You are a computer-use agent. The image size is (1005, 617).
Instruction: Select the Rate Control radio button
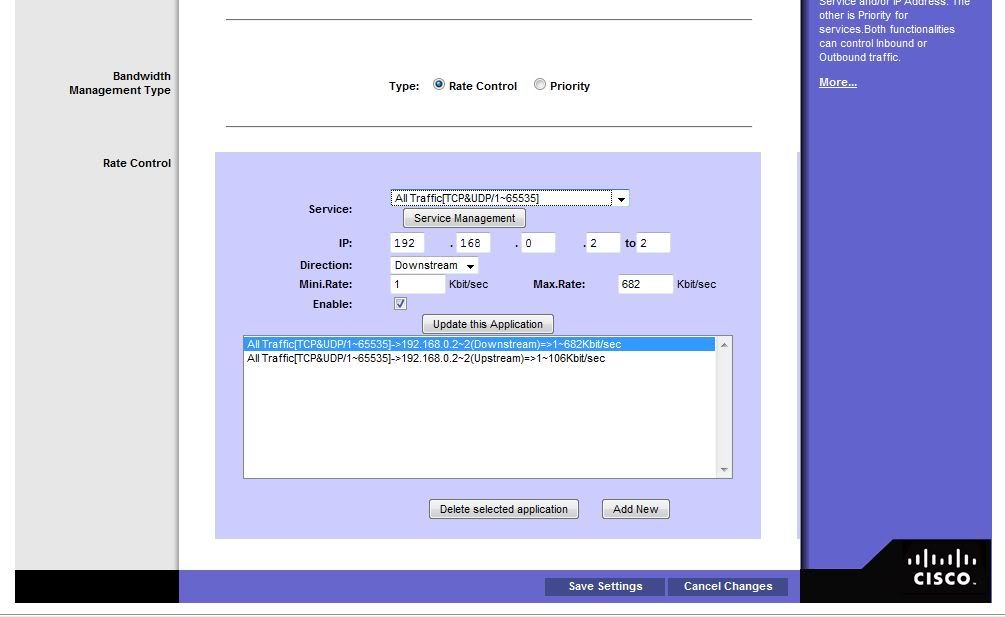click(x=439, y=85)
